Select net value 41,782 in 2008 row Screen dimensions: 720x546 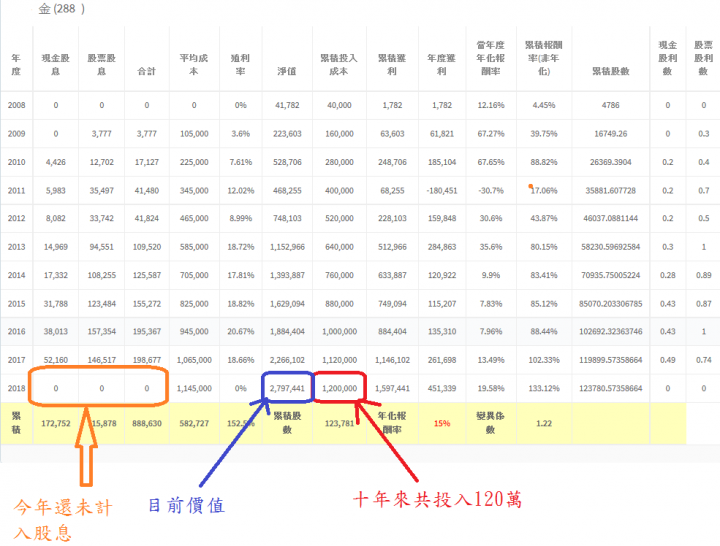click(287, 105)
